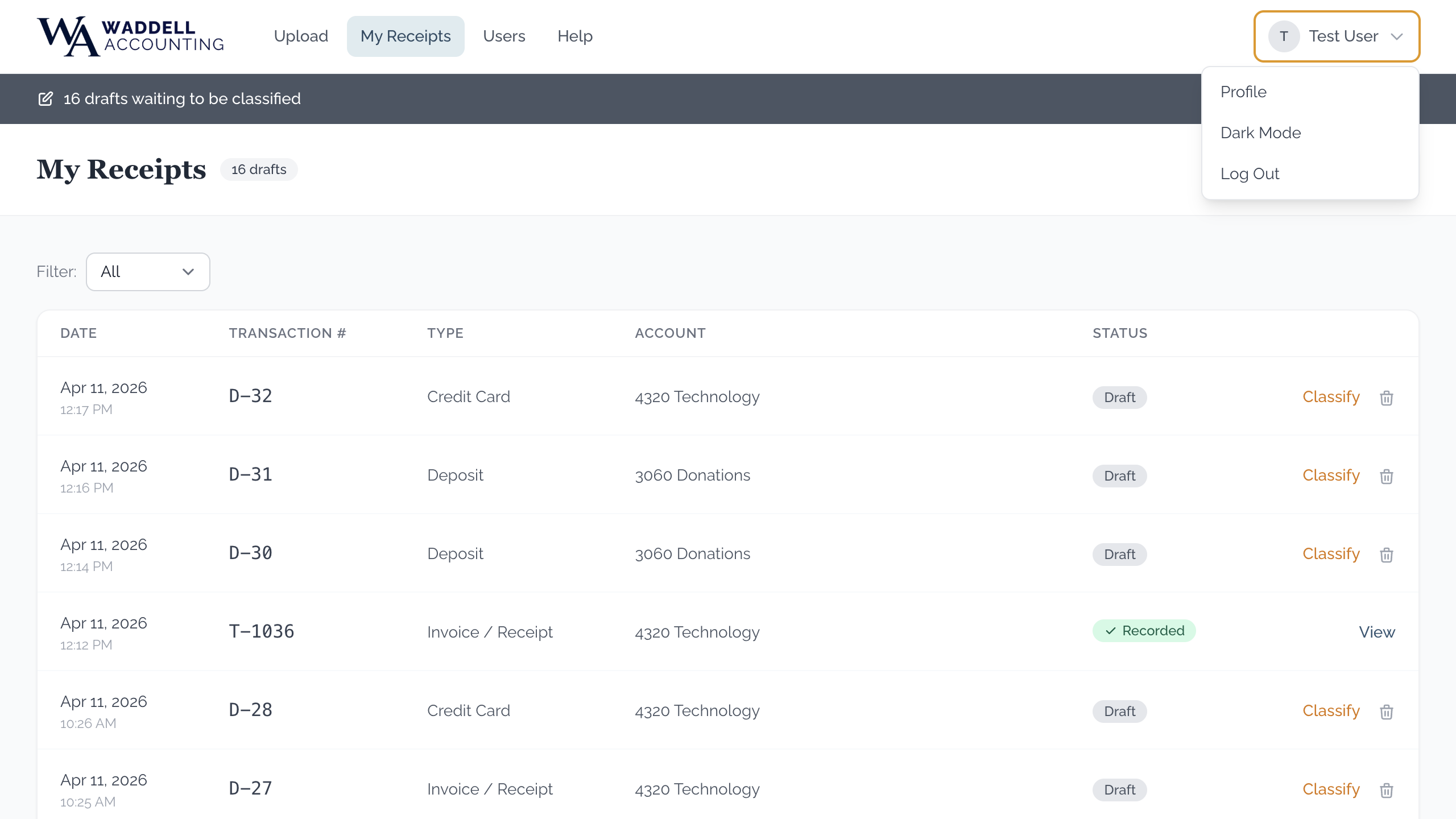Collapse the Test User account menu

(x=1337, y=36)
